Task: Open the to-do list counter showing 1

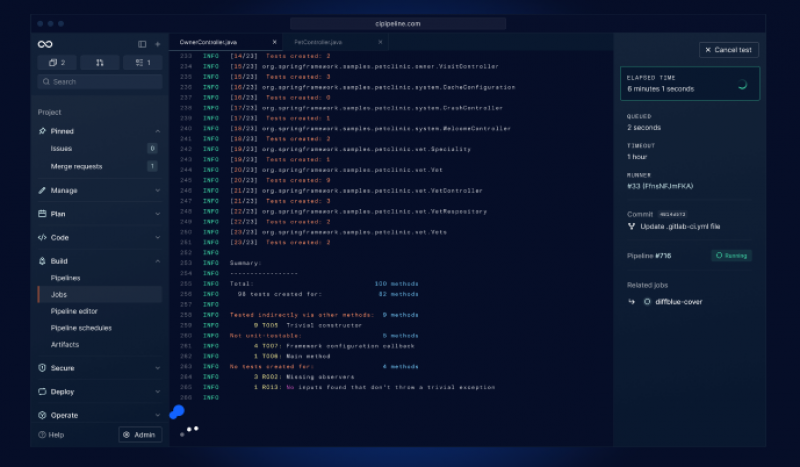Action: click(x=142, y=63)
